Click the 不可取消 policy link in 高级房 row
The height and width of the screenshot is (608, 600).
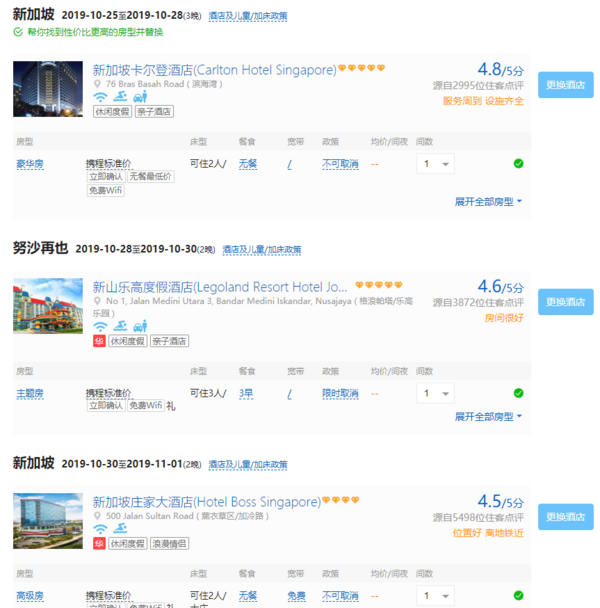pyautogui.click(x=340, y=596)
